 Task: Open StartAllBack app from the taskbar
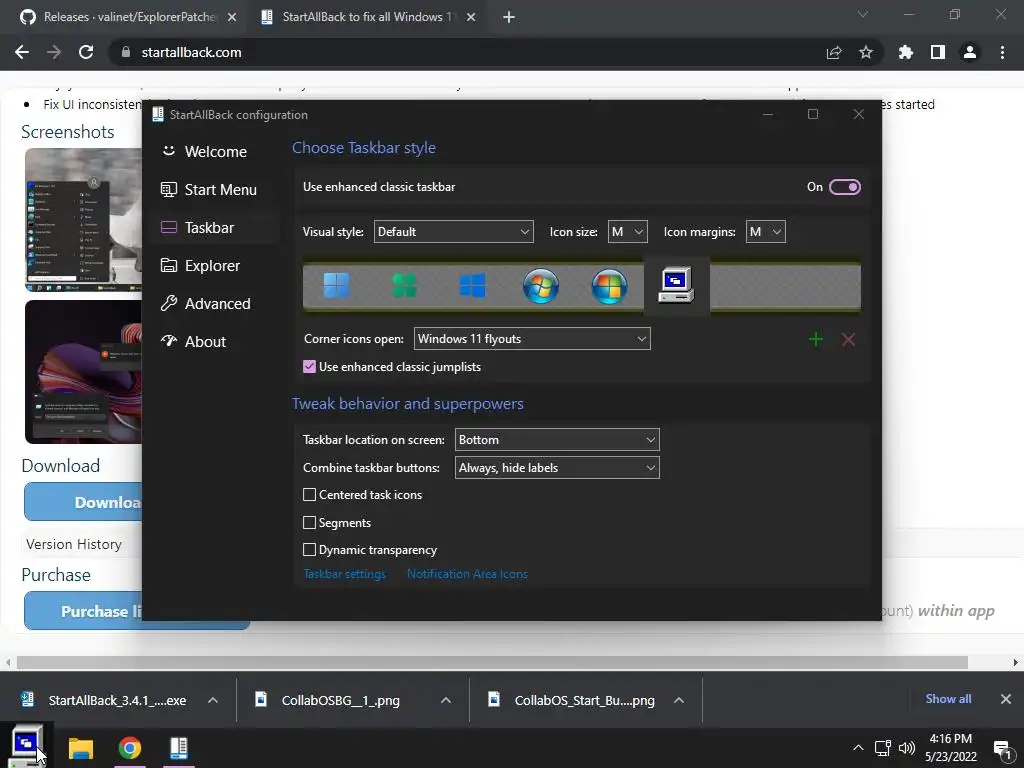178,748
